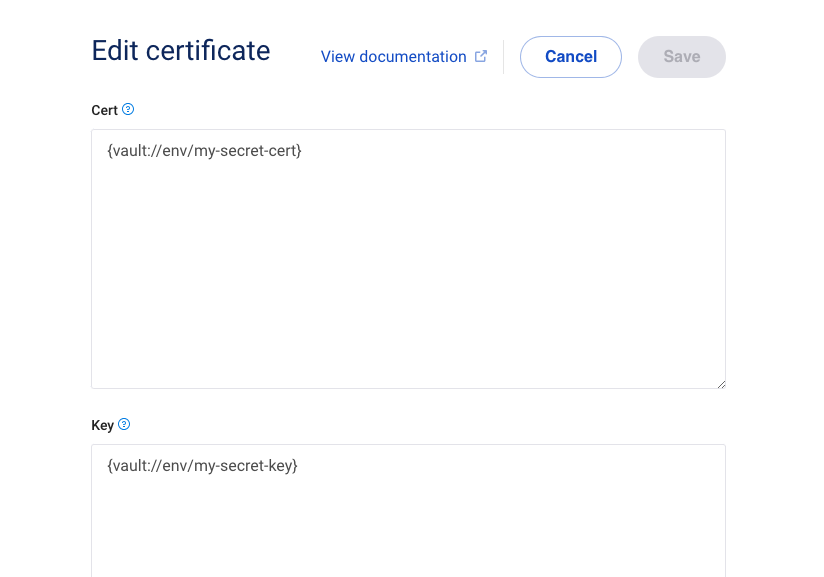
Task: Place cursor after the my-secret-cert text
Action: click(x=303, y=151)
